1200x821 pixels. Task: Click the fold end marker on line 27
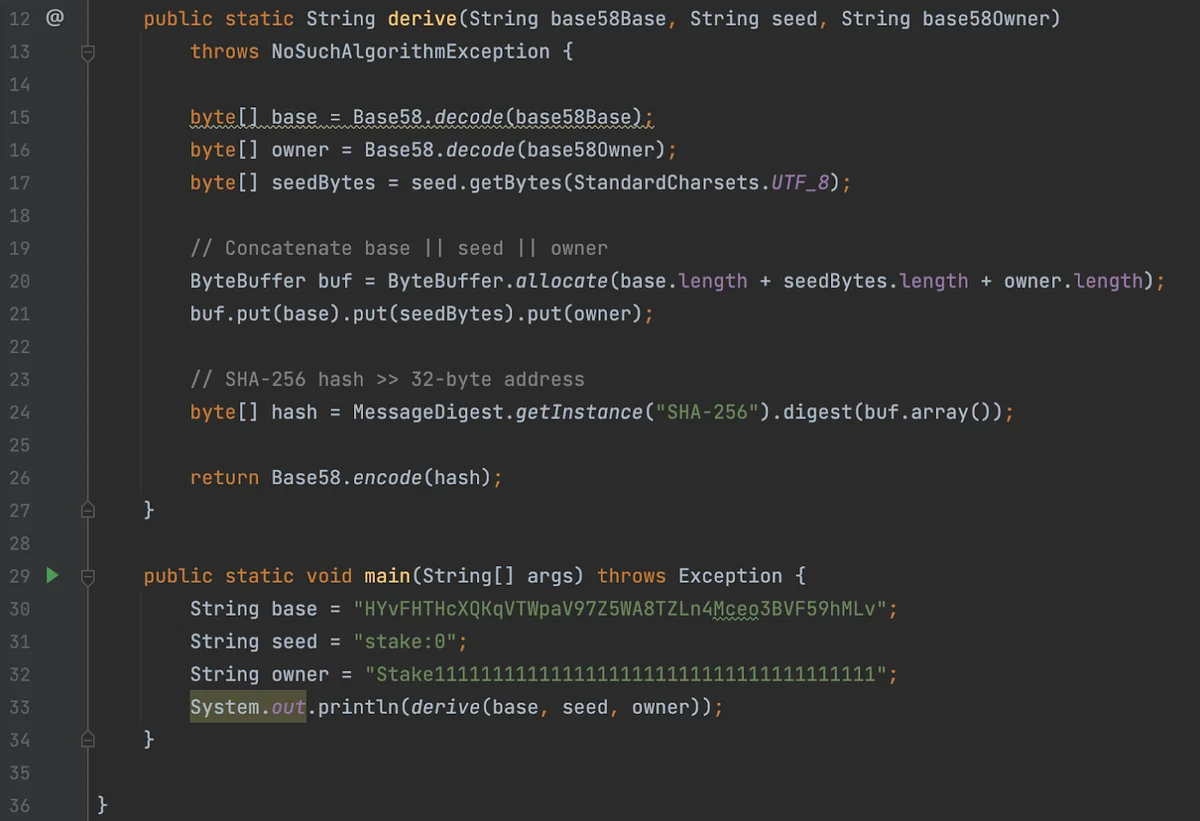tap(88, 510)
